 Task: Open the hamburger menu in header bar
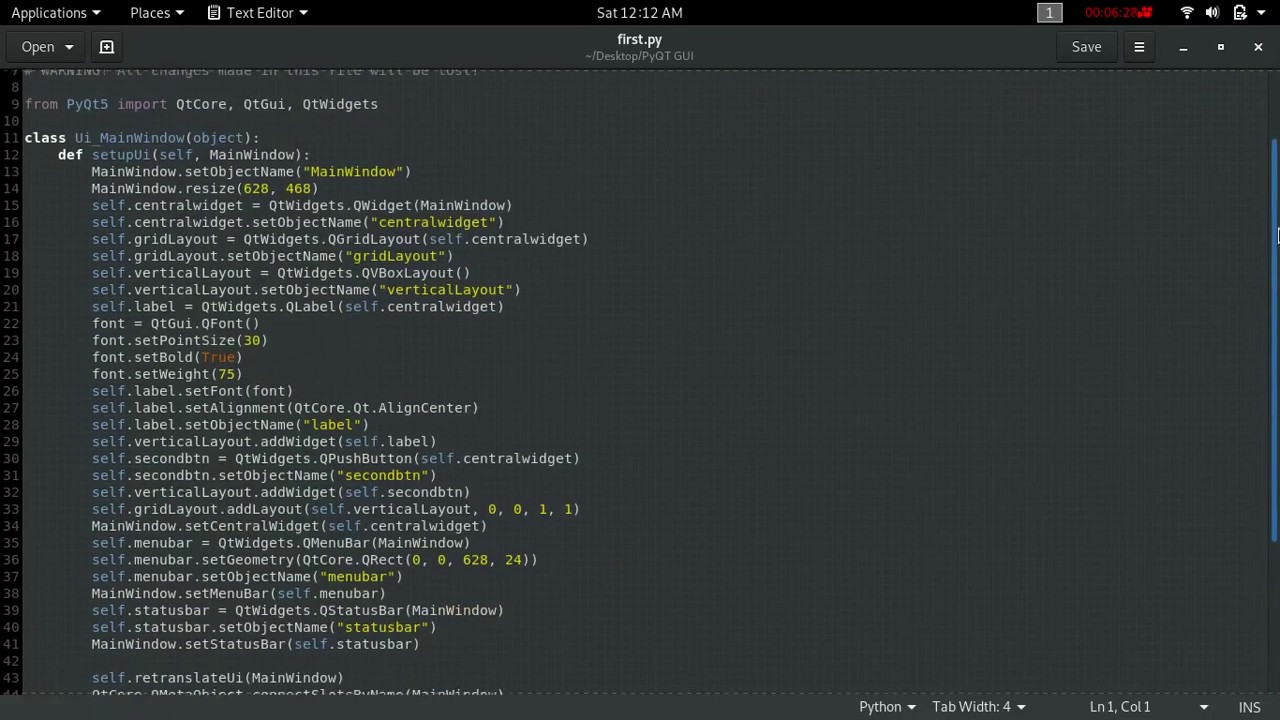click(1139, 47)
